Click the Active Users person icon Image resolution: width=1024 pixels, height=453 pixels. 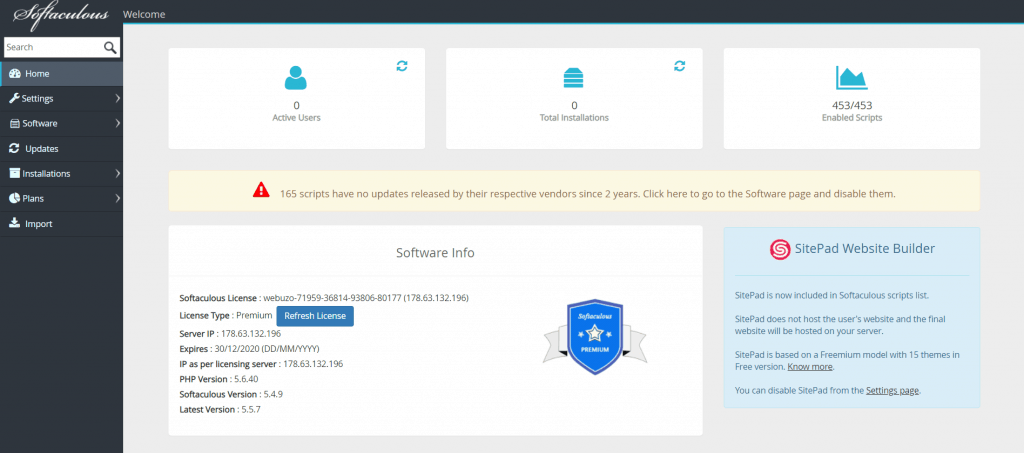(x=296, y=78)
